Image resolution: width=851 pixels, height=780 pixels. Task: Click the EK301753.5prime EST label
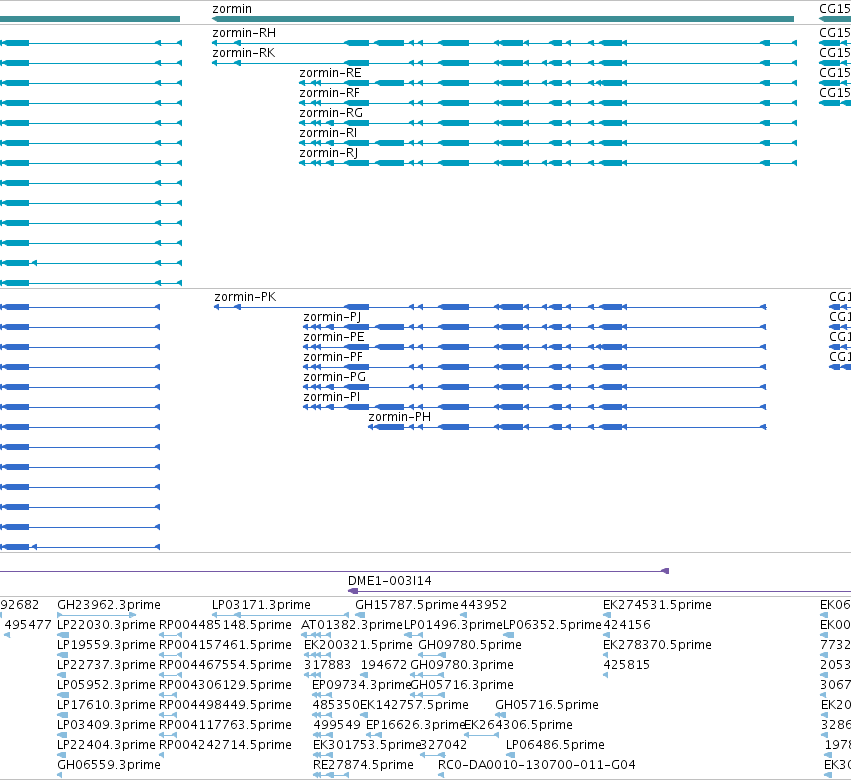[x=367, y=745]
